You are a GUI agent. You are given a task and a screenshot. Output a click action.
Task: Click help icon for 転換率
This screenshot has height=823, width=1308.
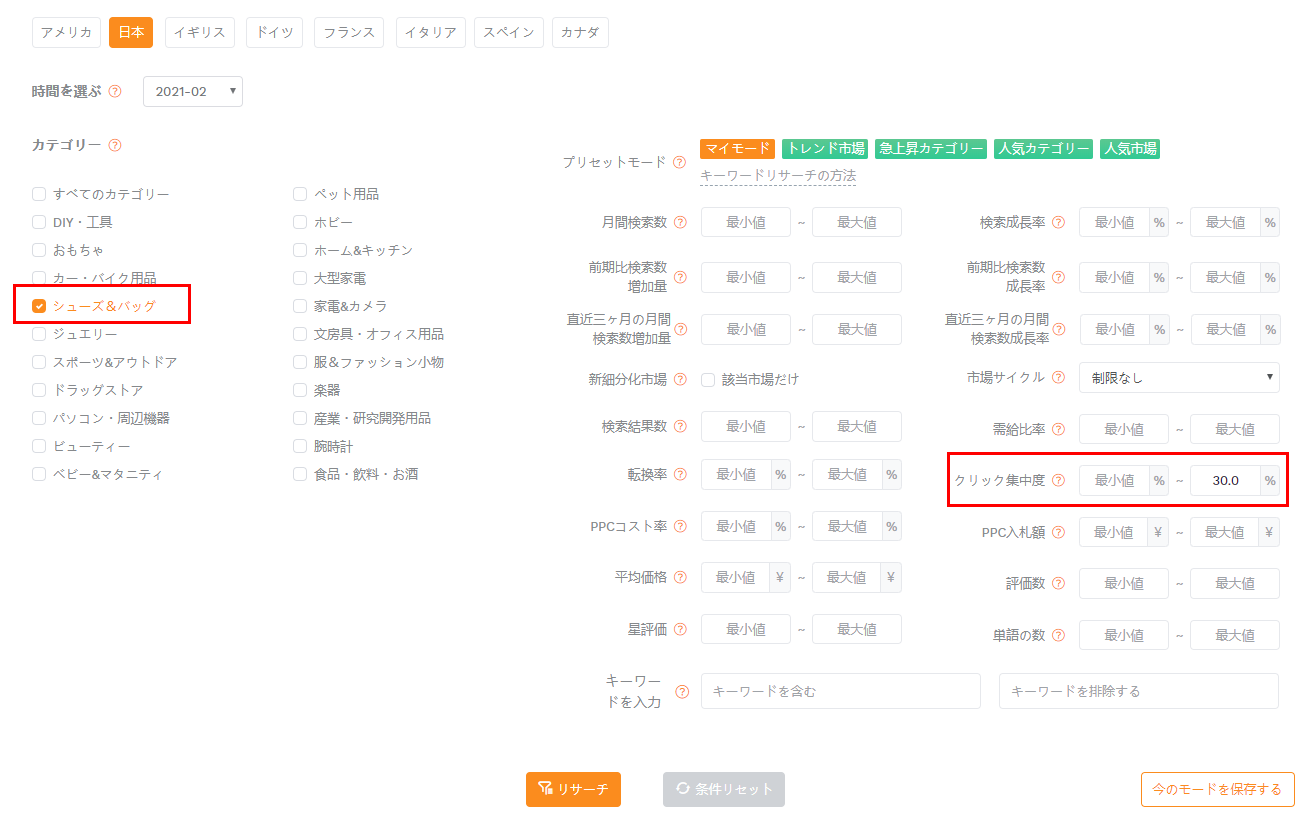(x=680, y=474)
